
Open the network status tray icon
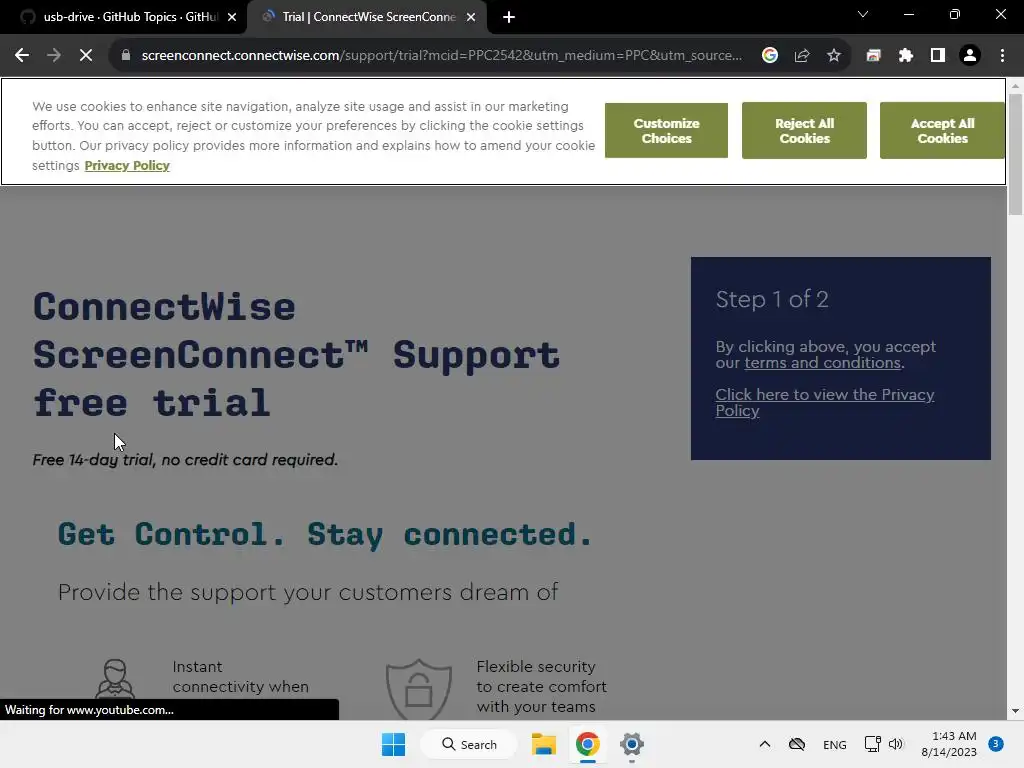pos(872,744)
